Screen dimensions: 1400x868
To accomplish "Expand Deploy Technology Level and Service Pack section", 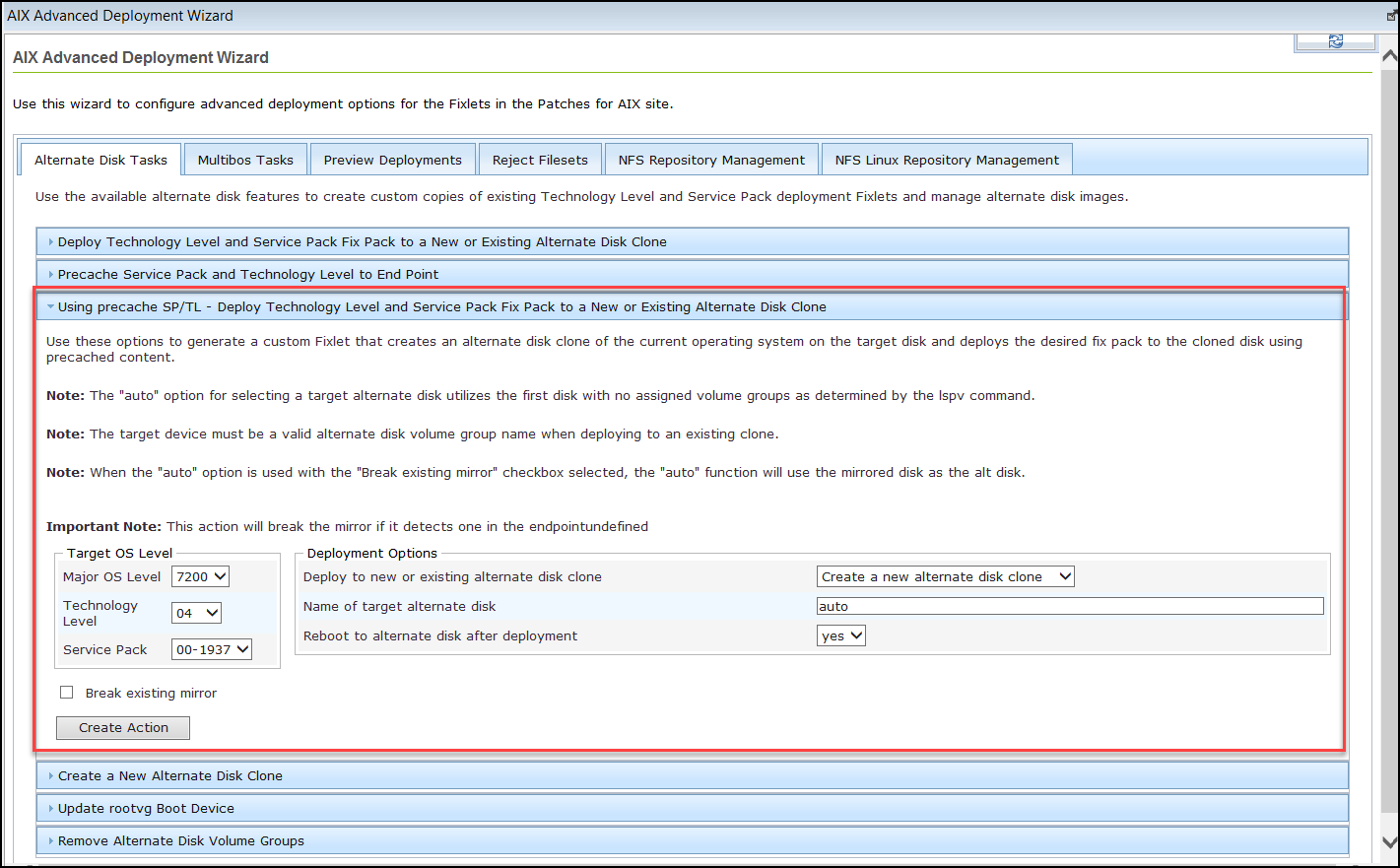I will click(x=693, y=241).
